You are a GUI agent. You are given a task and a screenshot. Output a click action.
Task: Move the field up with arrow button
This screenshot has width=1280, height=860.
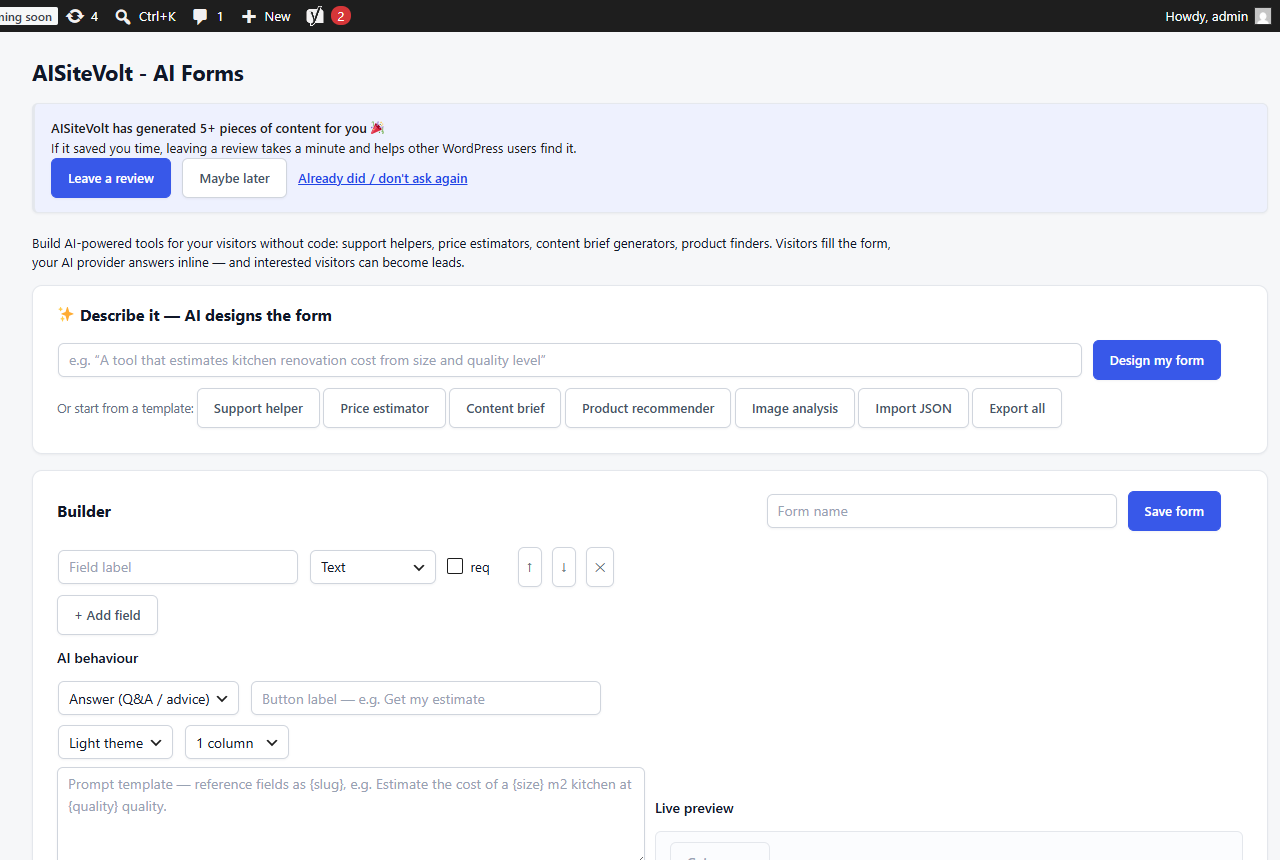530,567
